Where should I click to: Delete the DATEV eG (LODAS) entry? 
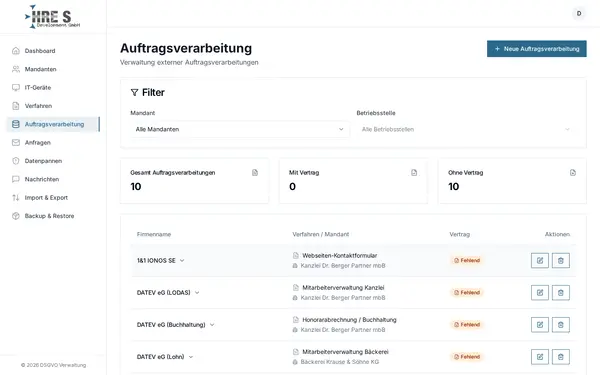pos(561,292)
